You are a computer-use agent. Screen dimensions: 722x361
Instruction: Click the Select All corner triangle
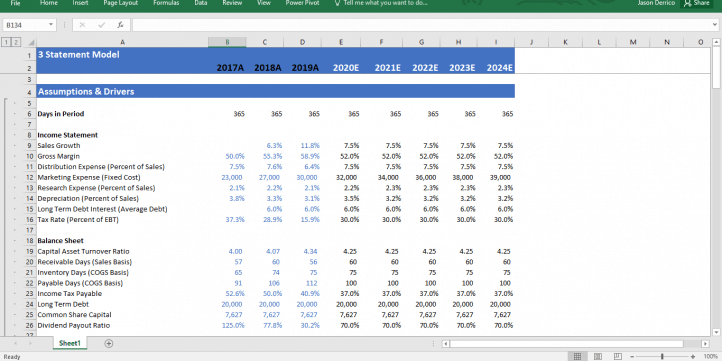30,42
